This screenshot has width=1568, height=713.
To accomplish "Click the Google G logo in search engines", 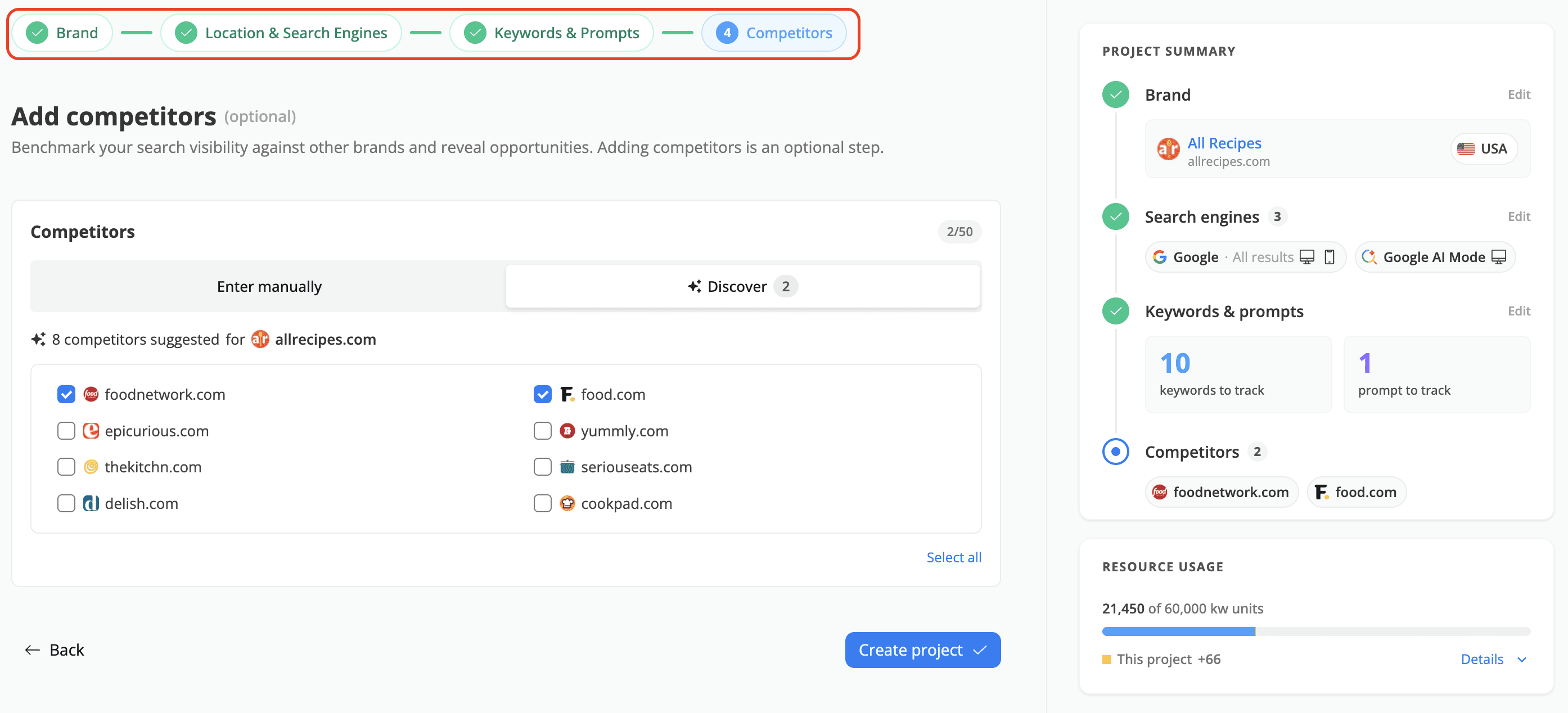I will pyautogui.click(x=1160, y=257).
